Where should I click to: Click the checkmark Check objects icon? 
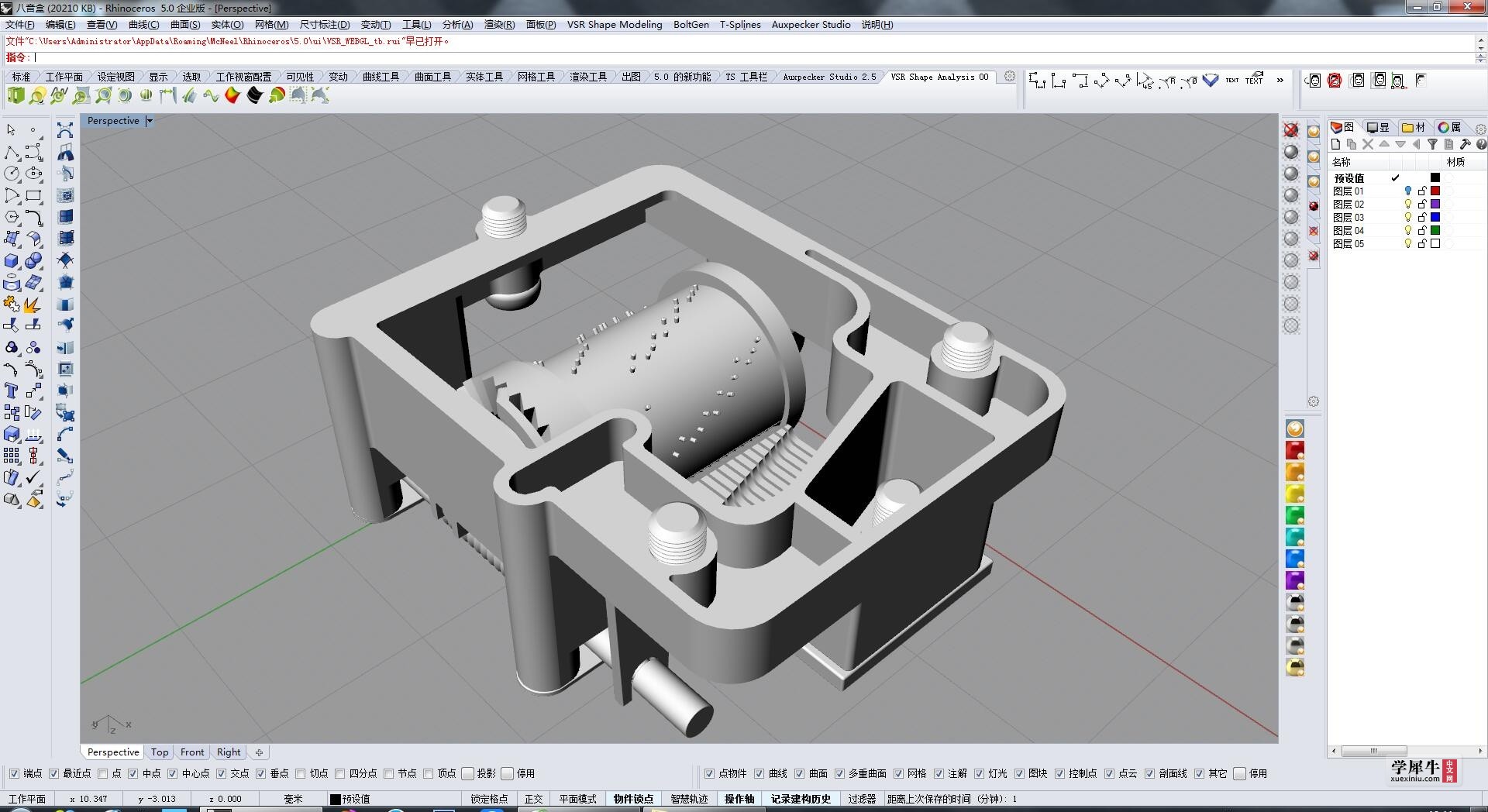coord(33,477)
